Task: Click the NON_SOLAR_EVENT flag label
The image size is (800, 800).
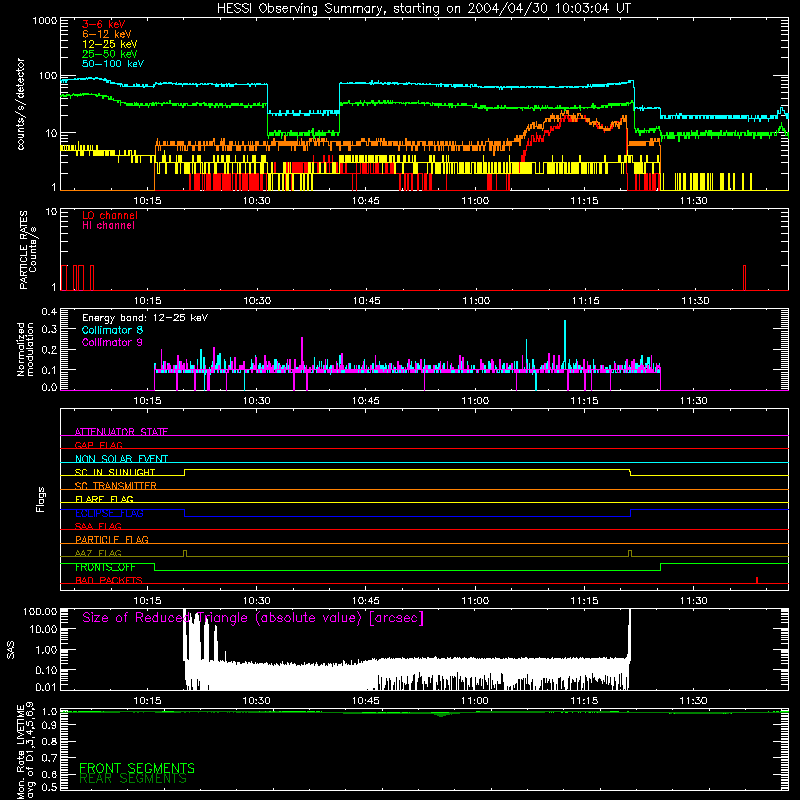Action: (x=121, y=459)
